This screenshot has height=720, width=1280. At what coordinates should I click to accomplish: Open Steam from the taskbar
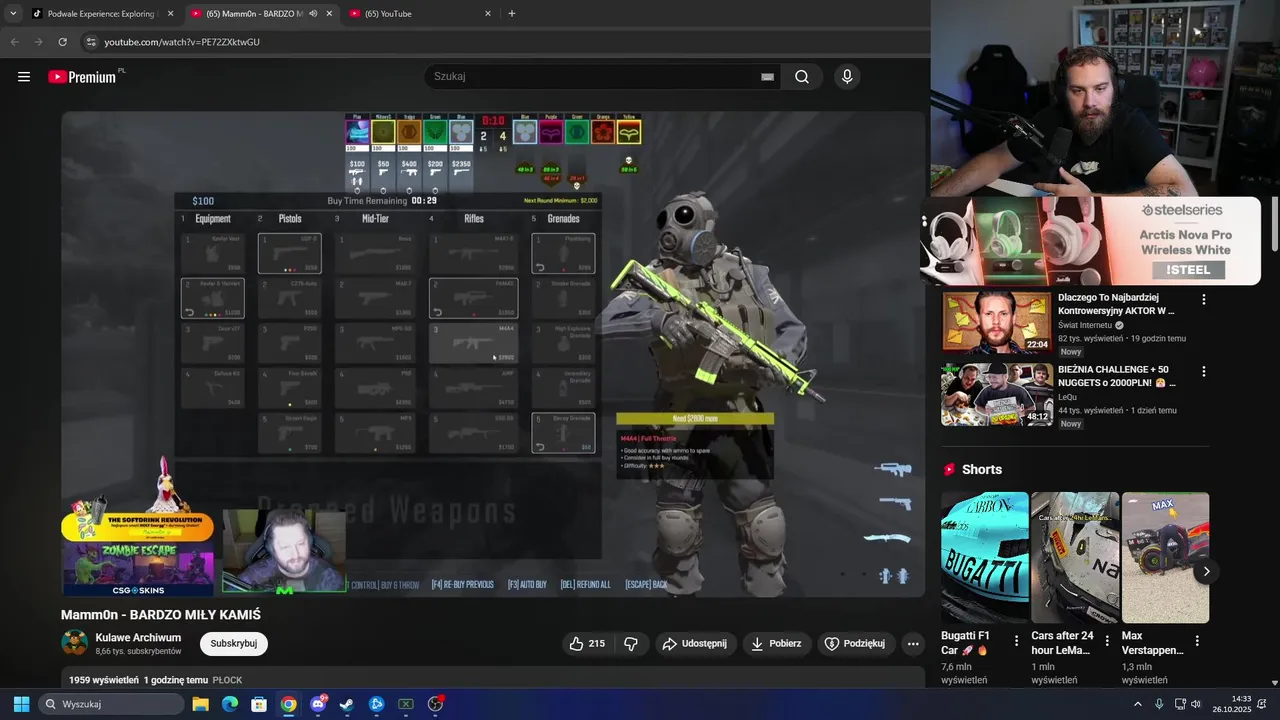pos(347,704)
